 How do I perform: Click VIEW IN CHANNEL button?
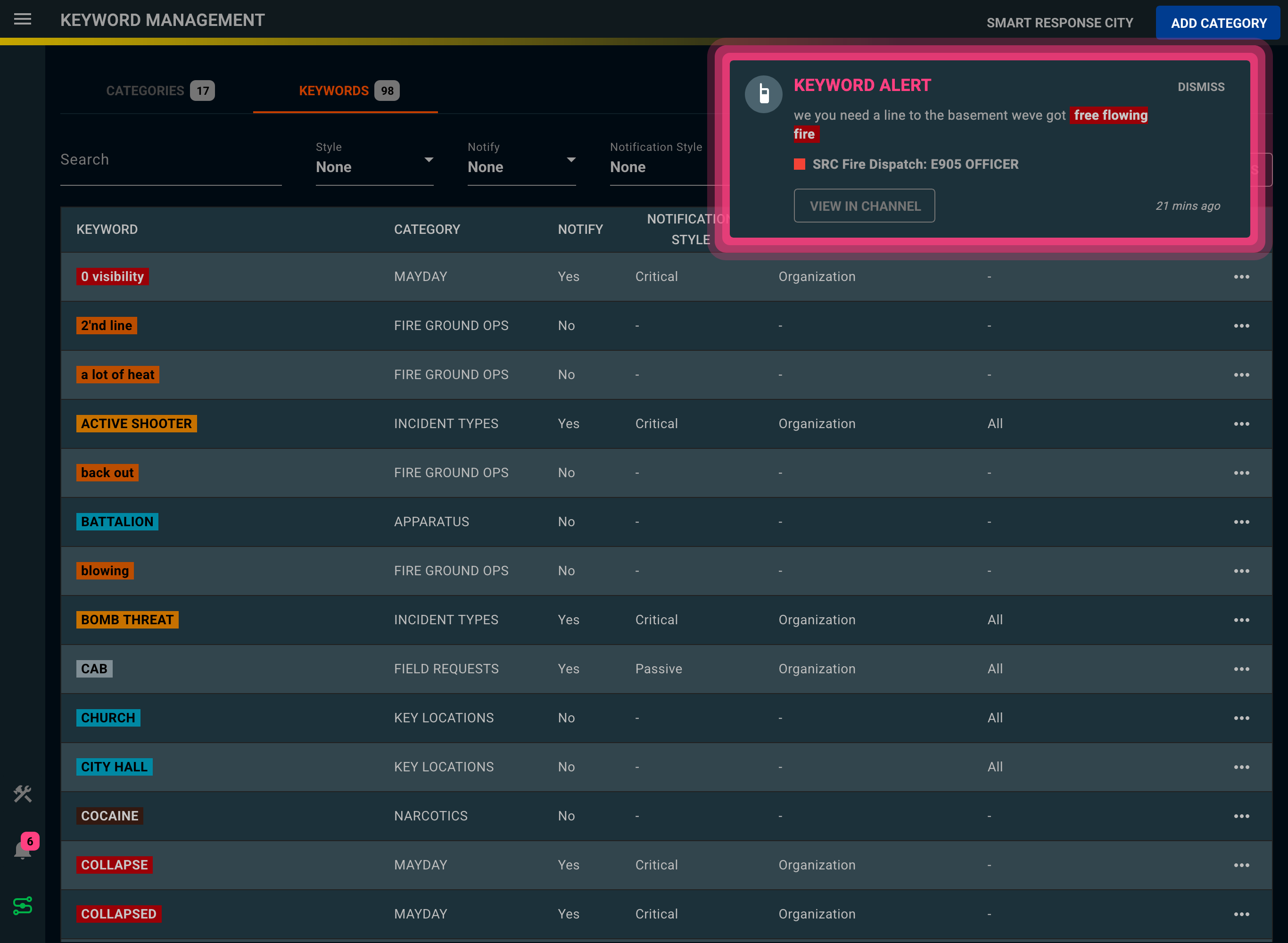(864, 206)
